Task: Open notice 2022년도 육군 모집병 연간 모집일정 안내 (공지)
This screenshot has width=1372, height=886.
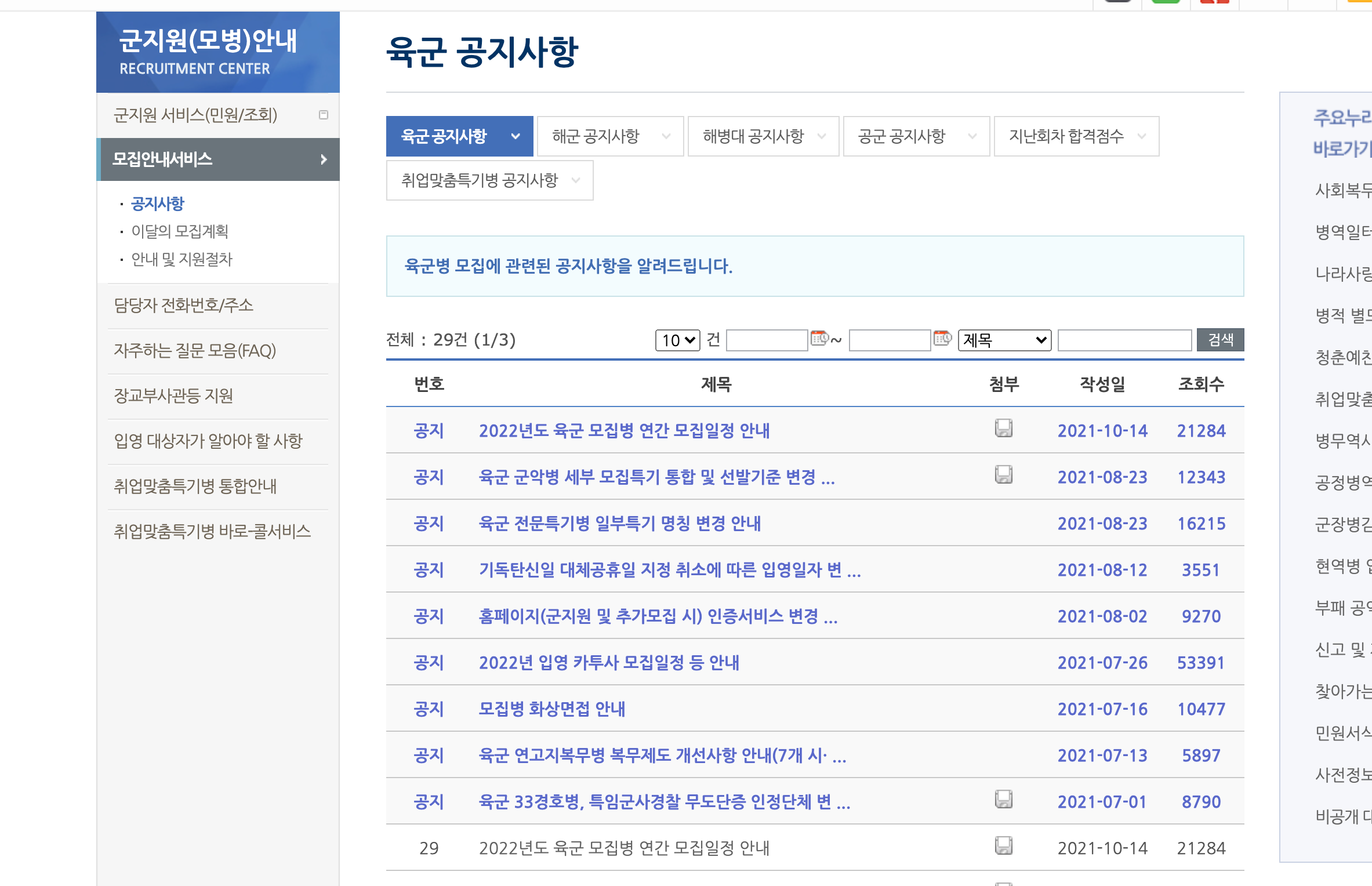Action: pos(625,431)
